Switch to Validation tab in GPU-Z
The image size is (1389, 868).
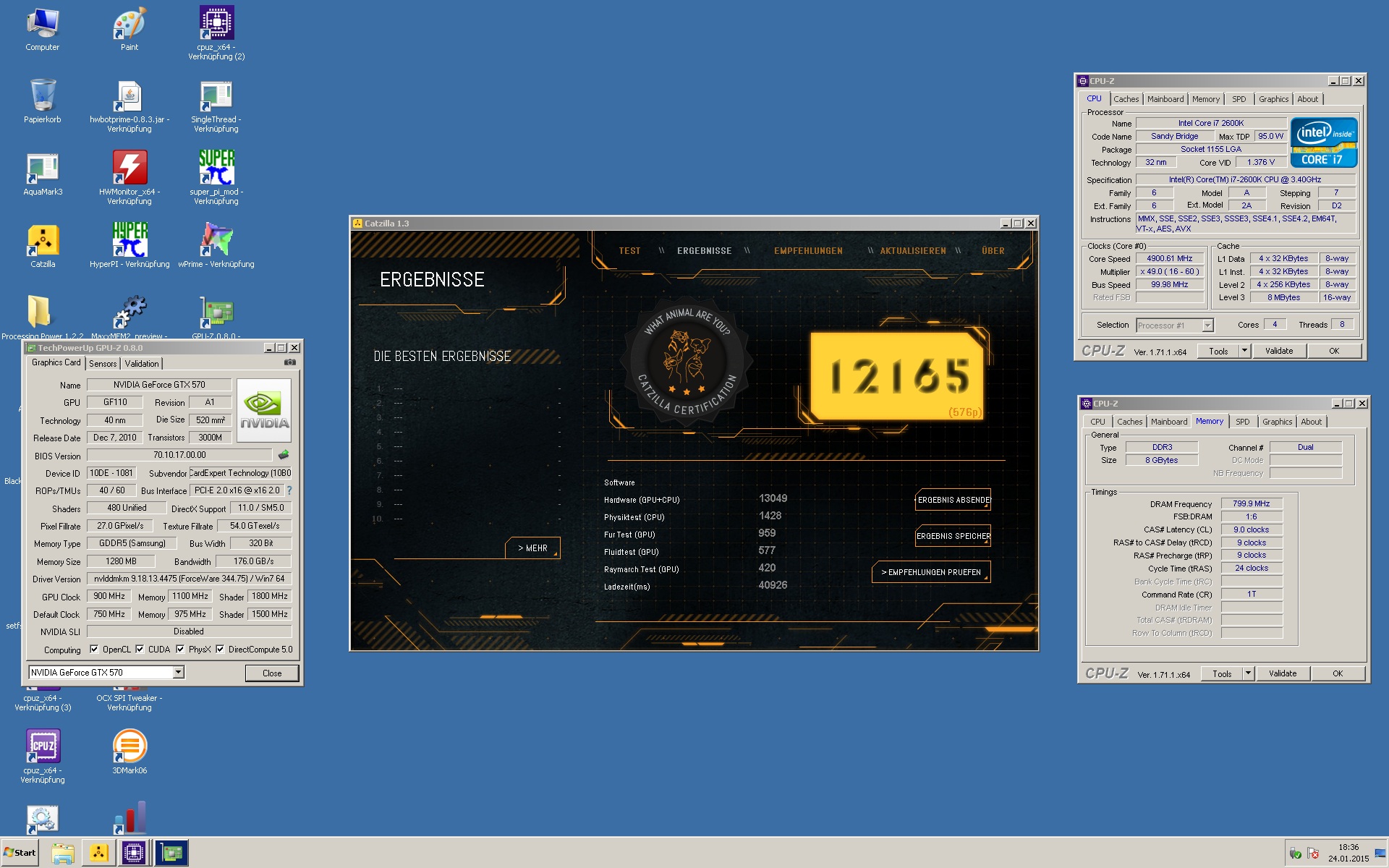click(x=142, y=364)
